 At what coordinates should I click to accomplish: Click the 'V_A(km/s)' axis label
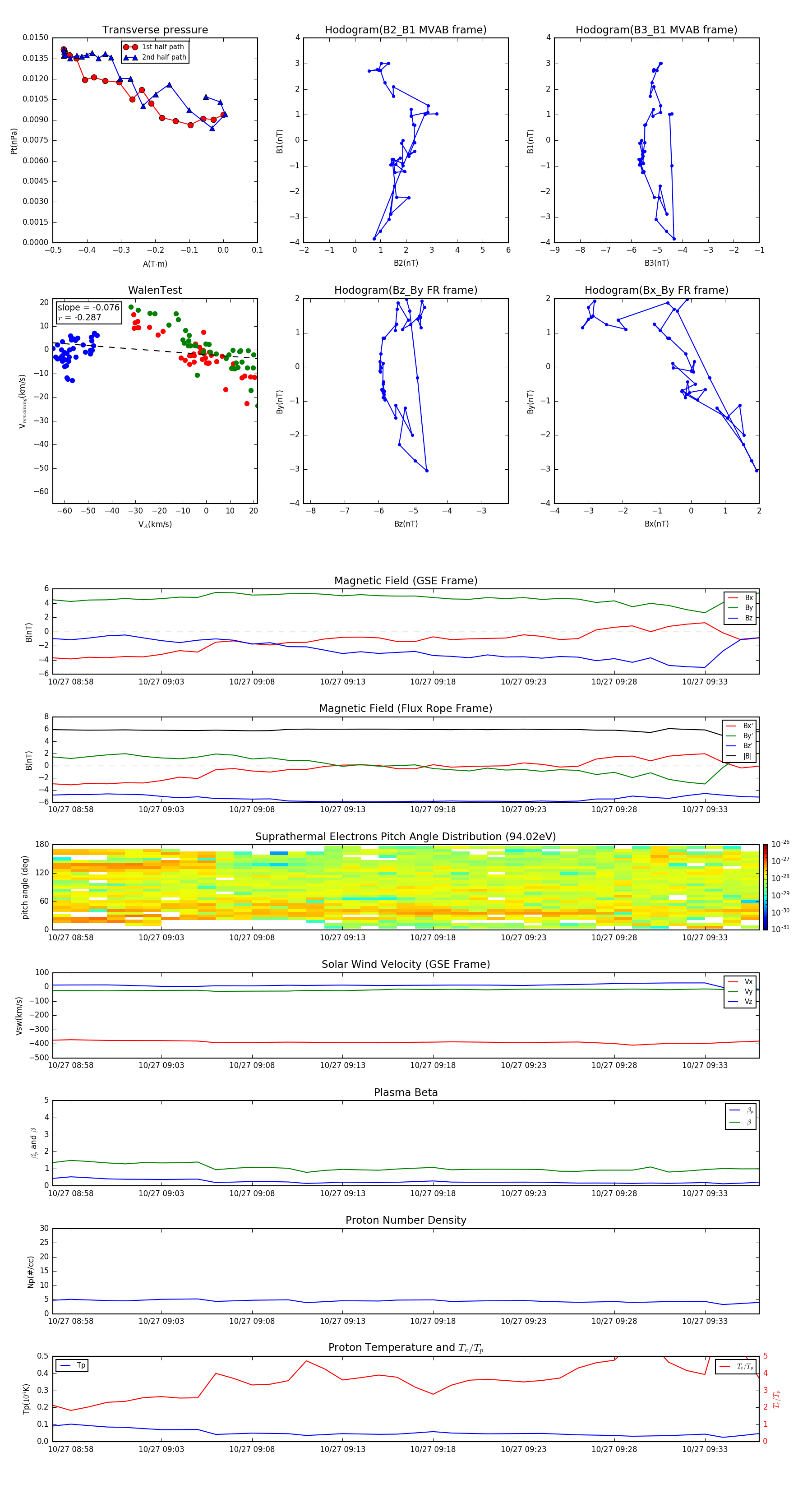pyautogui.click(x=155, y=524)
